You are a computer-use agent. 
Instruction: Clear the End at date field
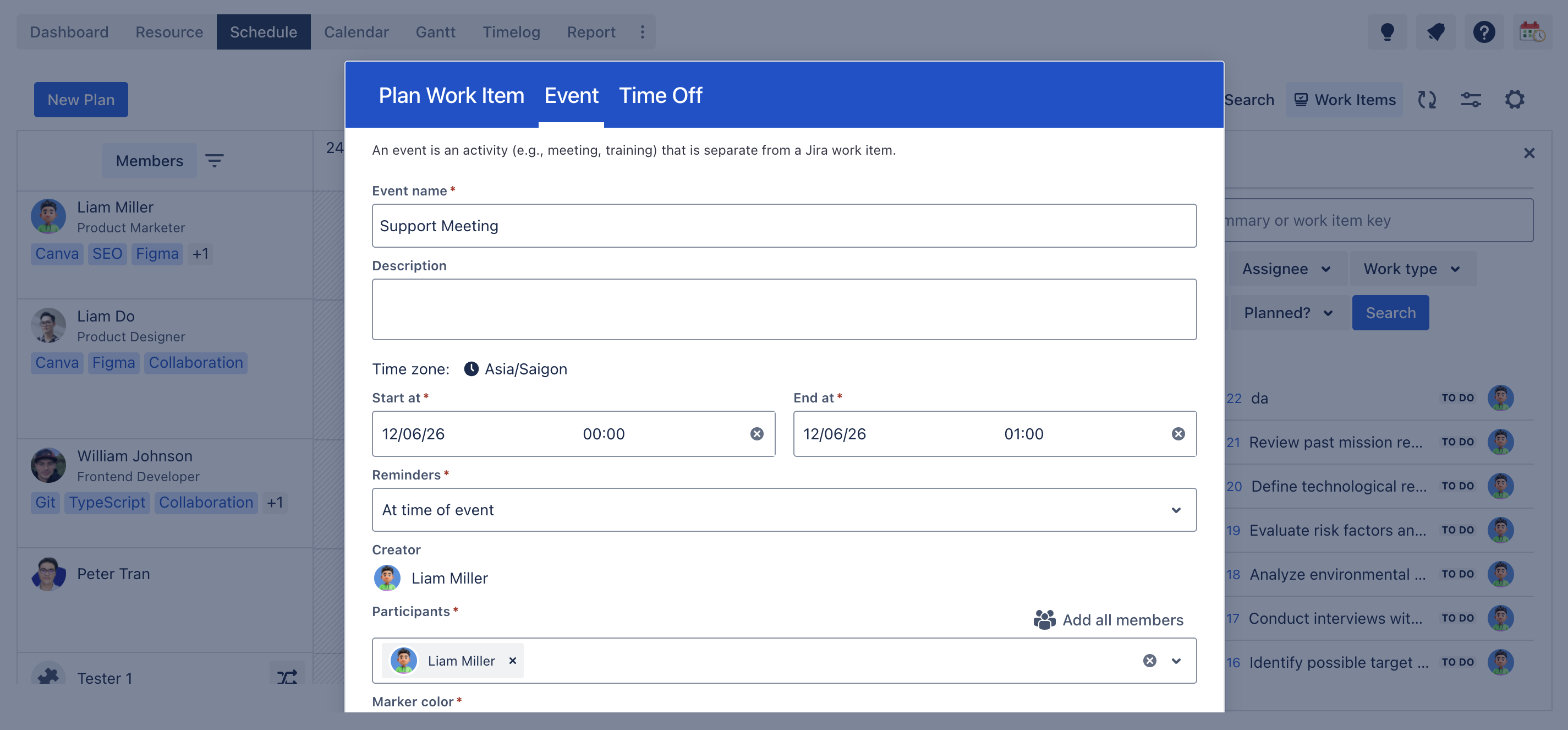coord(1178,433)
